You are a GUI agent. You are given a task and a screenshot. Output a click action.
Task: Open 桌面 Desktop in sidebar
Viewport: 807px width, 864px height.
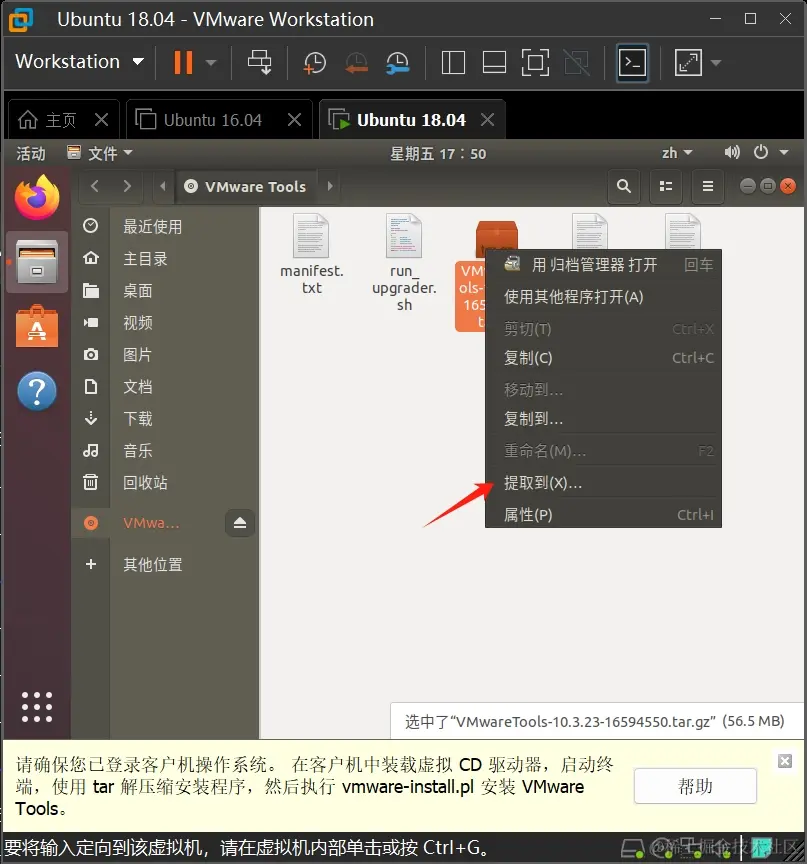(165, 290)
